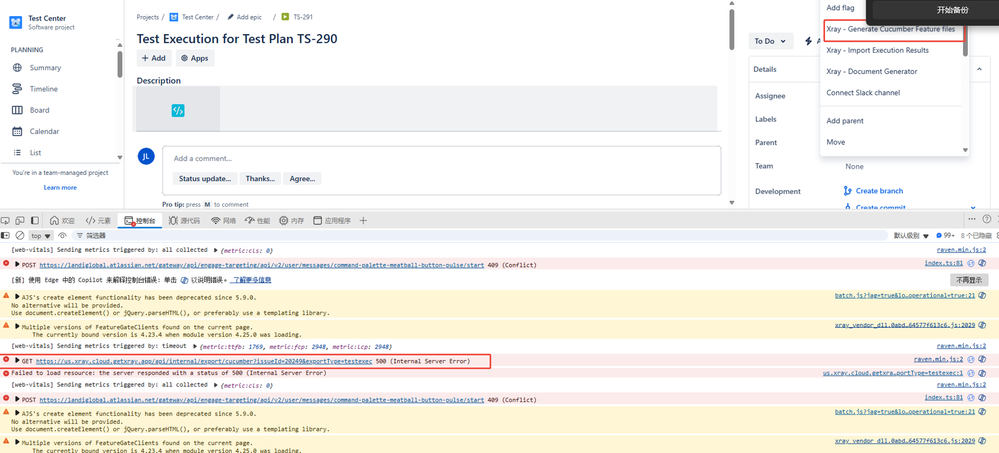Click the automation lightning icon beside To Do
The width and height of the screenshot is (999, 453).
(809, 41)
